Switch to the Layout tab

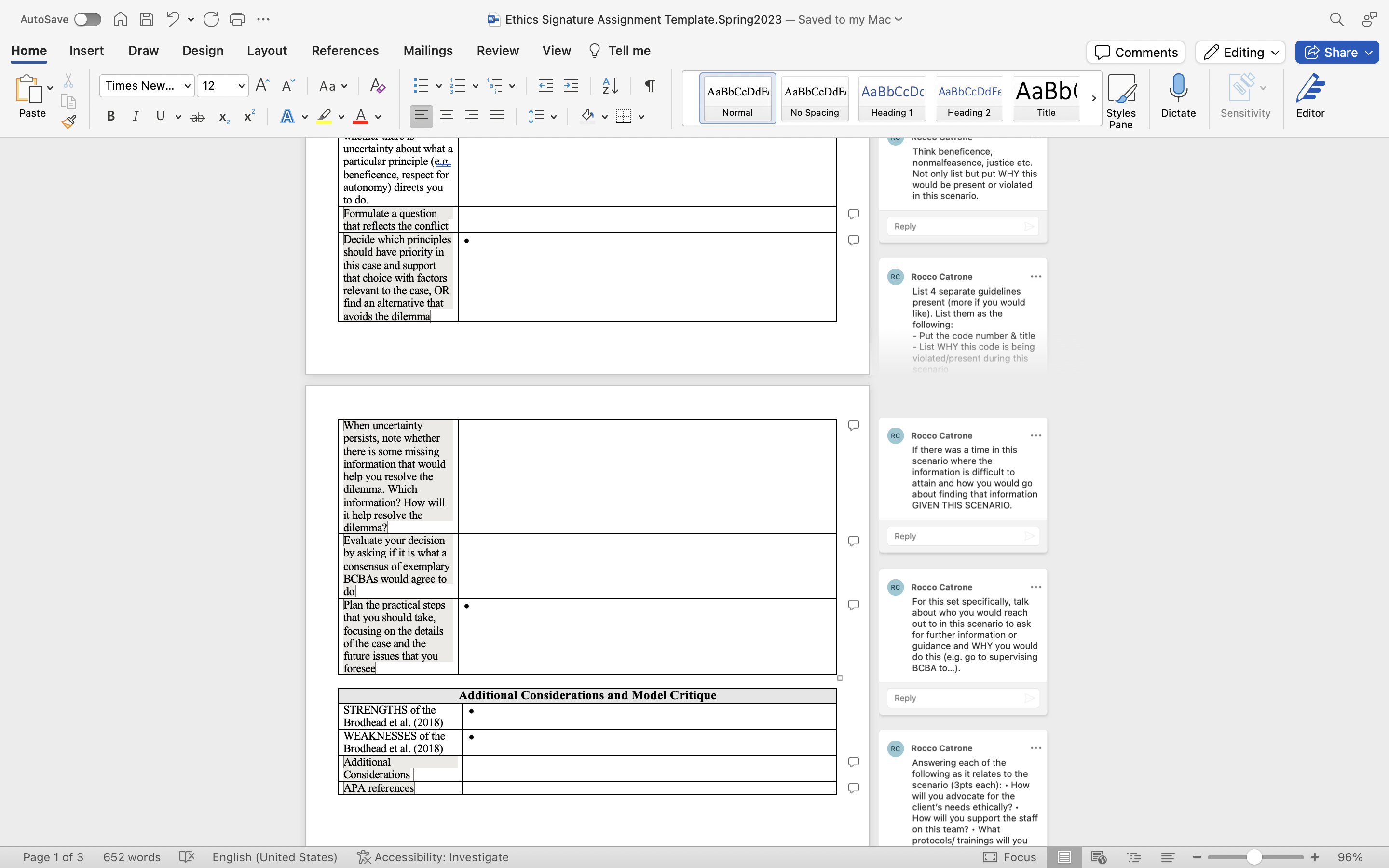(x=267, y=51)
